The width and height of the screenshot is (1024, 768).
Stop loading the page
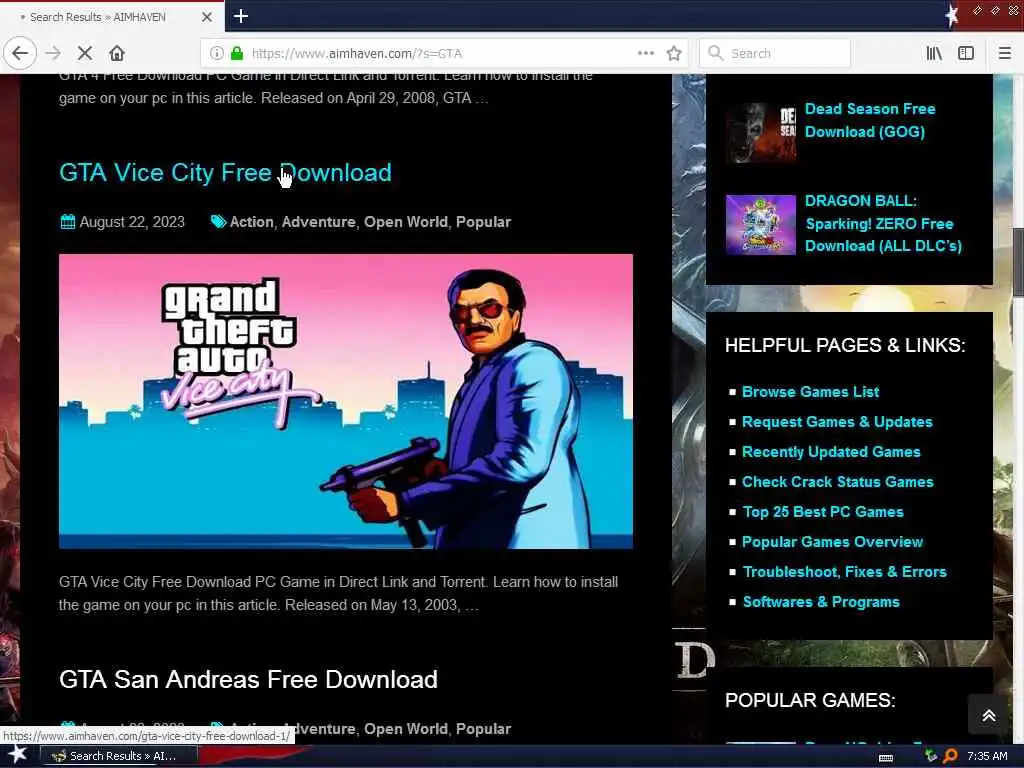click(x=85, y=53)
